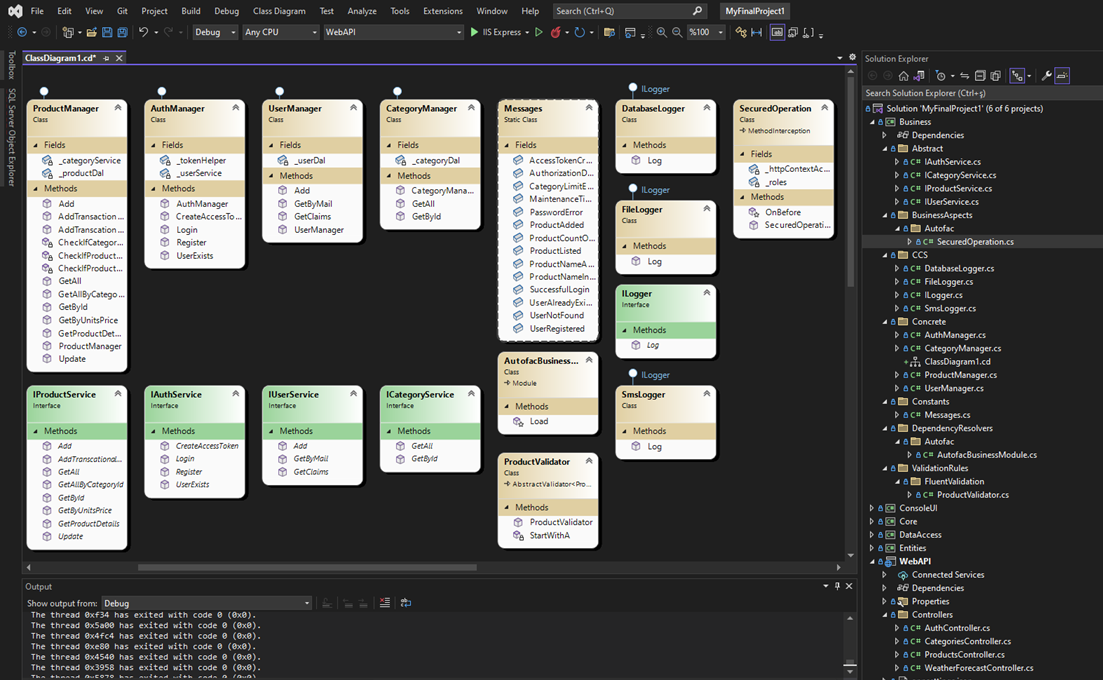Click the gear icon above the diagram
1103x680 pixels.
852,58
